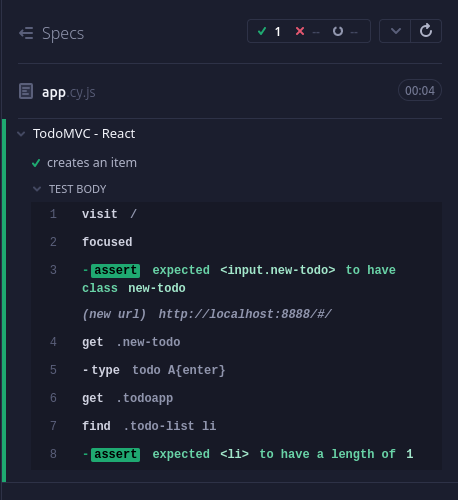Click the assert badge for input.new-todo

pyautogui.click(x=115, y=270)
